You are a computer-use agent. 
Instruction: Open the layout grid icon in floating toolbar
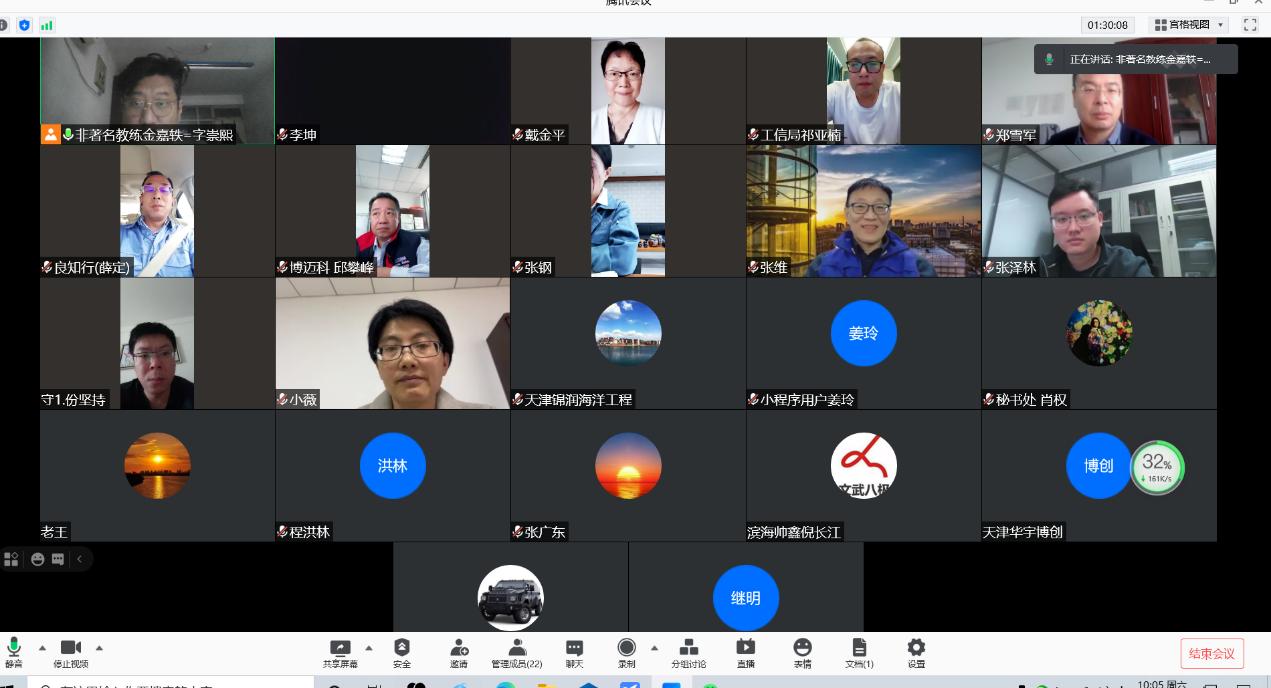click(x=11, y=559)
